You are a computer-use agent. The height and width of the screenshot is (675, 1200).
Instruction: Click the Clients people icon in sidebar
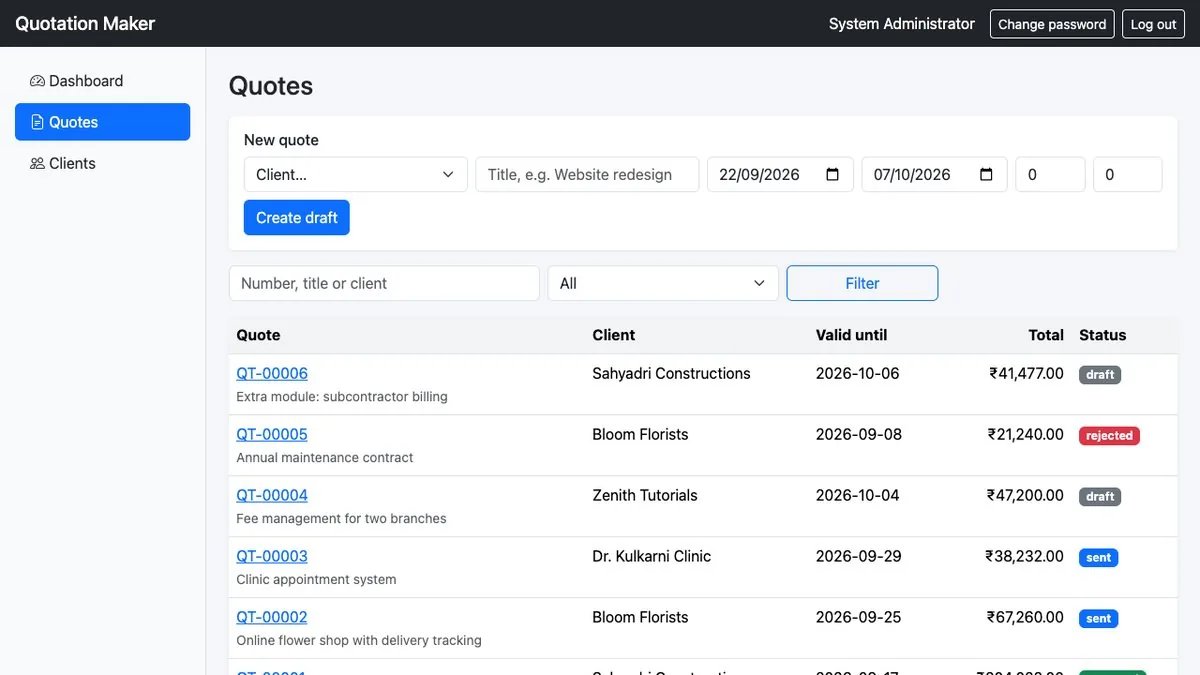pos(37,163)
